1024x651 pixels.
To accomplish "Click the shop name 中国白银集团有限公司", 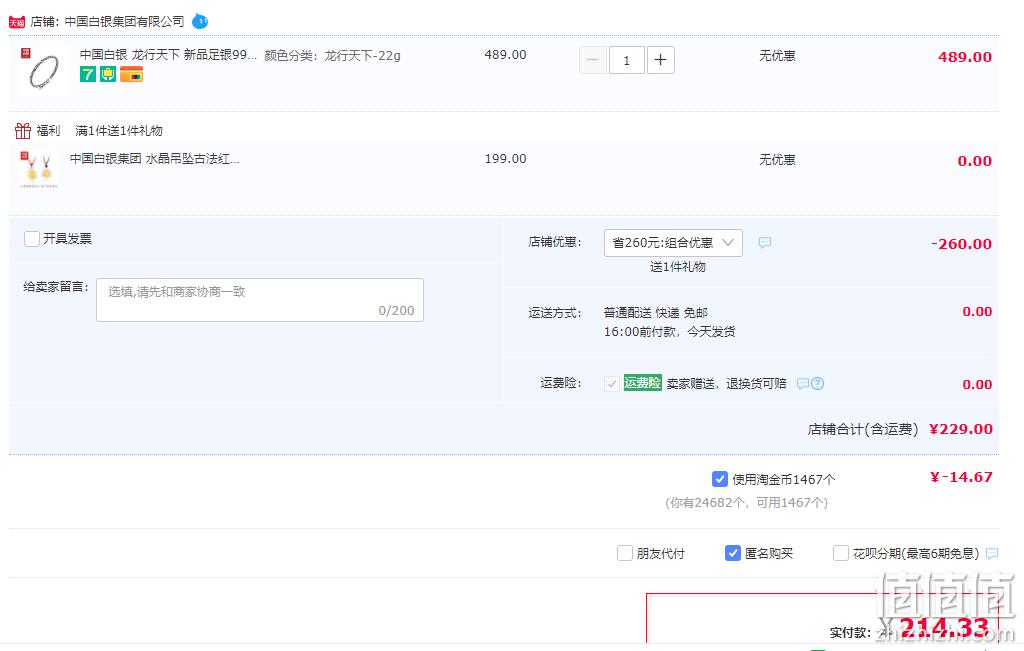I will [x=124, y=22].
